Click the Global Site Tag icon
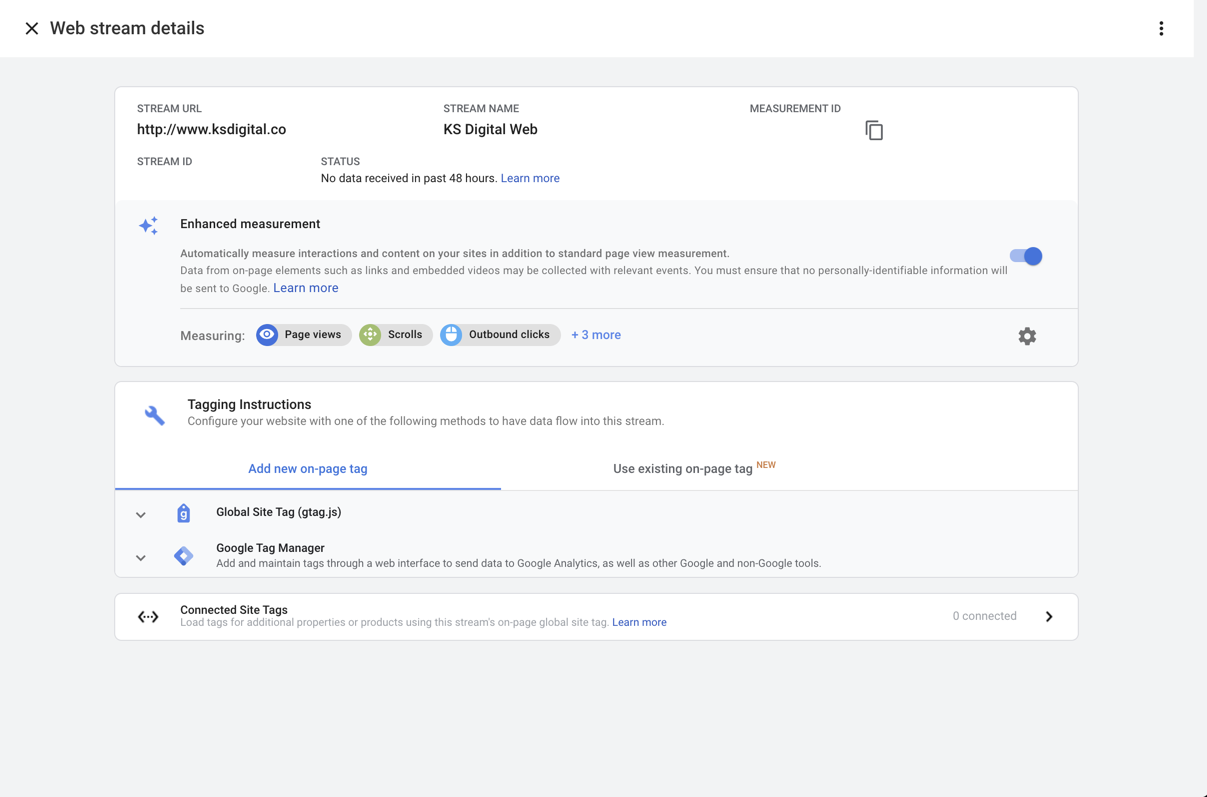Screen dimensions: 1207x797 (x=184, y=513)
